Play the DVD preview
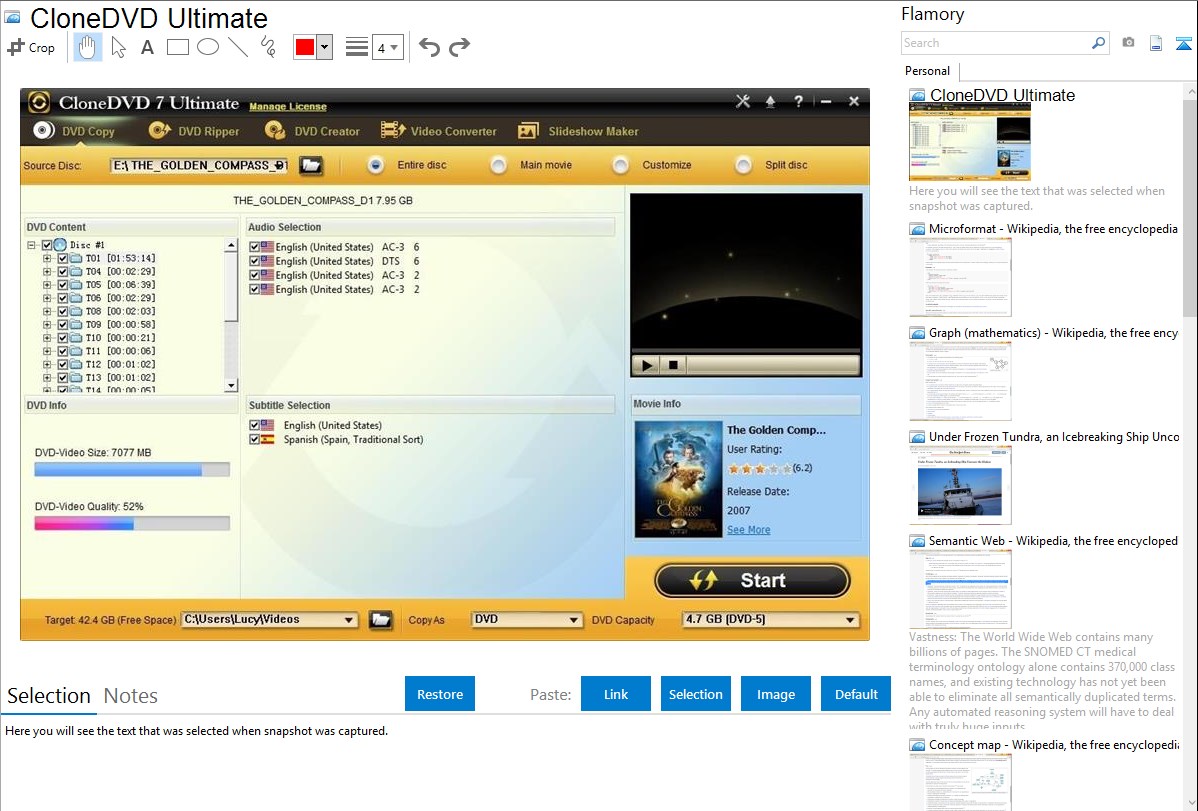Screen dimensions: 1198x811 646,365
